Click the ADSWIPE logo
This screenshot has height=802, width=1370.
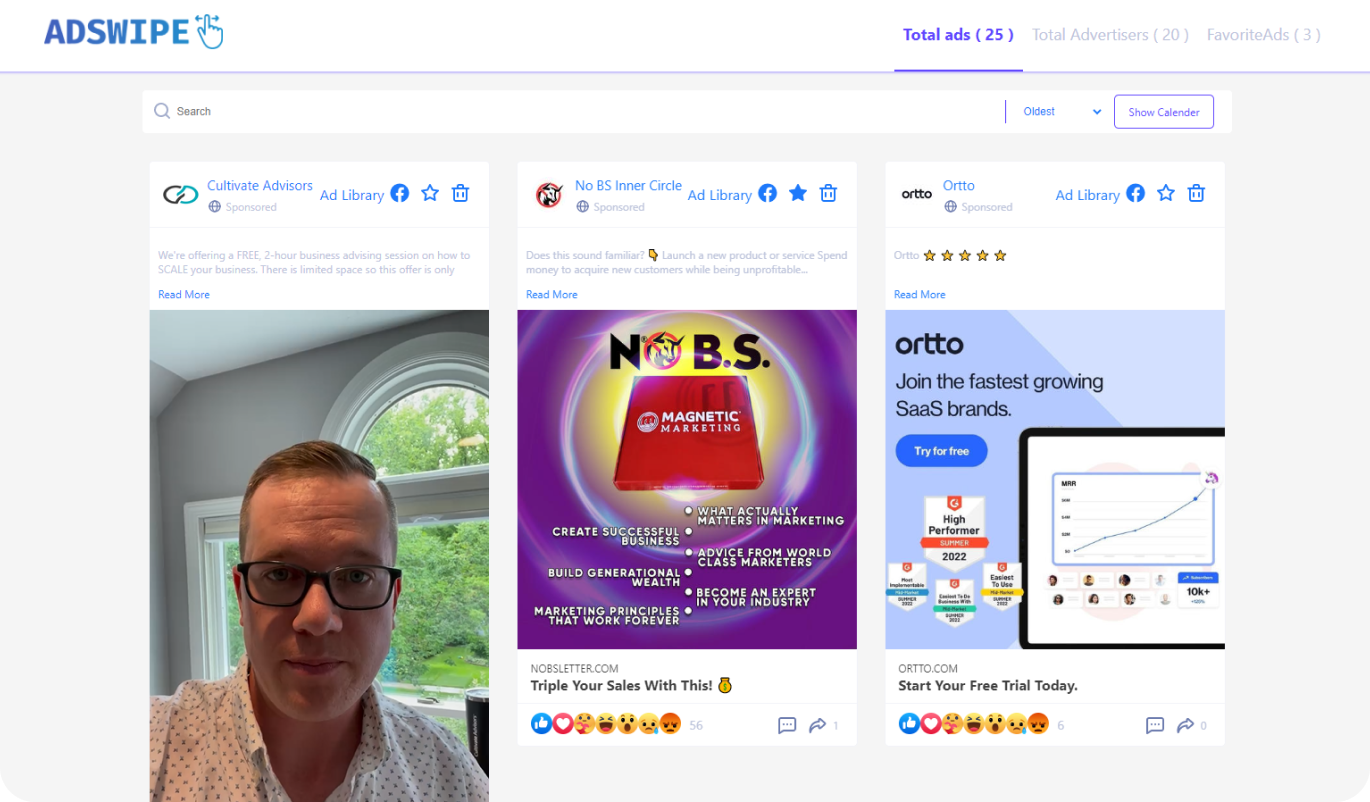(x=134, y=32)
